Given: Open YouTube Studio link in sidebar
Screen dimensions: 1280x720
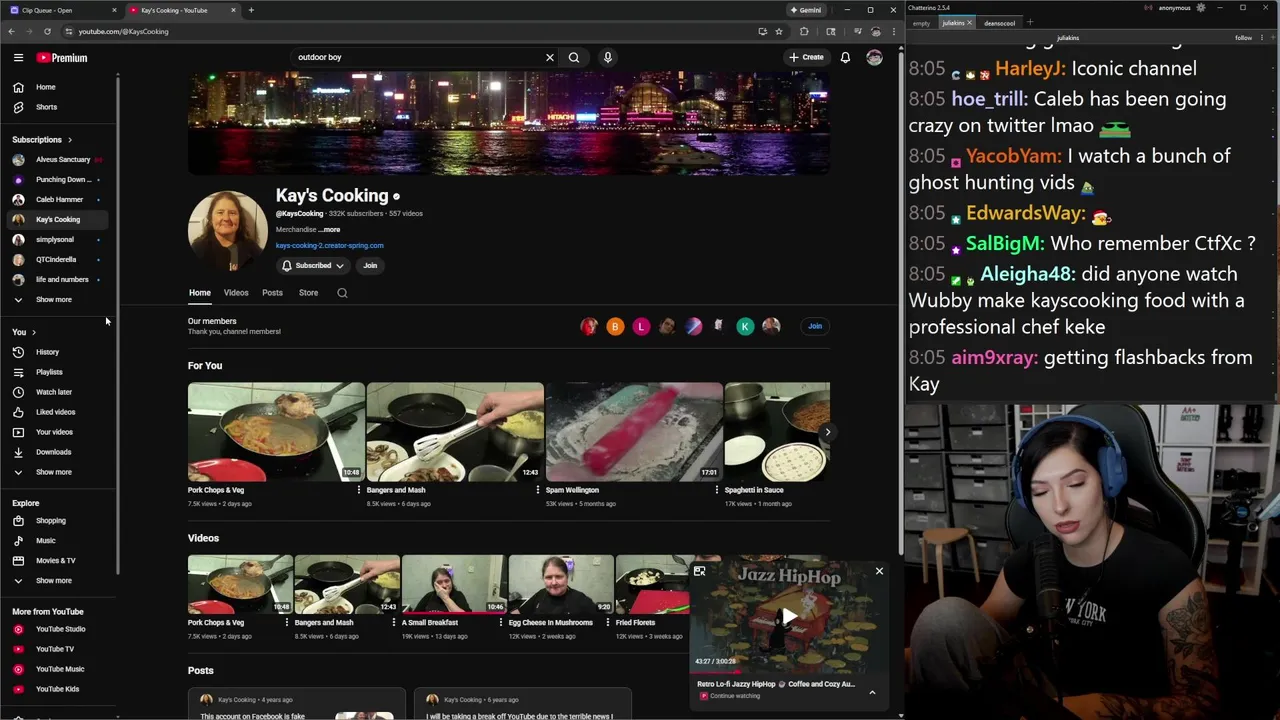Looking at the screenshot, I should pos(58,629).
